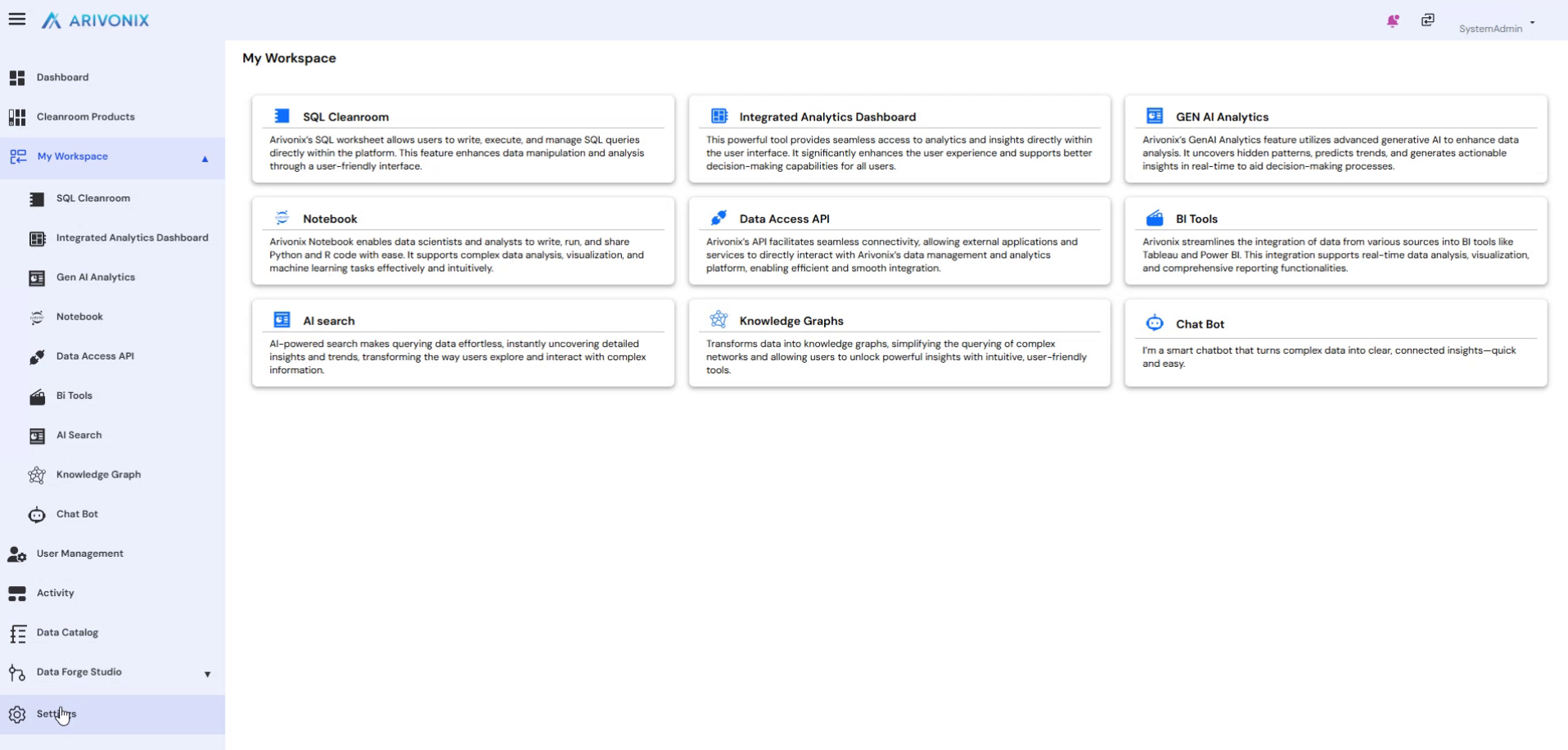Select User Management in the sidebar

click(79, 553)
